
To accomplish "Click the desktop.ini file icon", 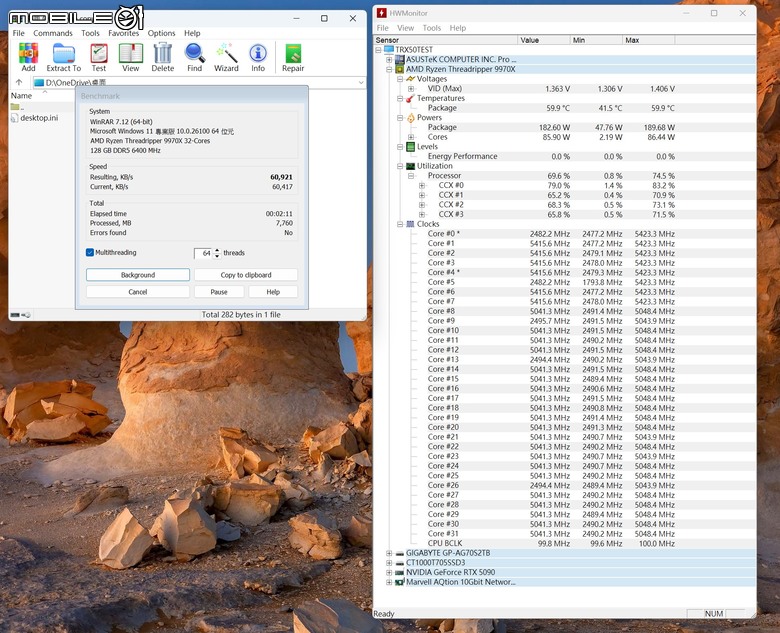I will (14, 118).
